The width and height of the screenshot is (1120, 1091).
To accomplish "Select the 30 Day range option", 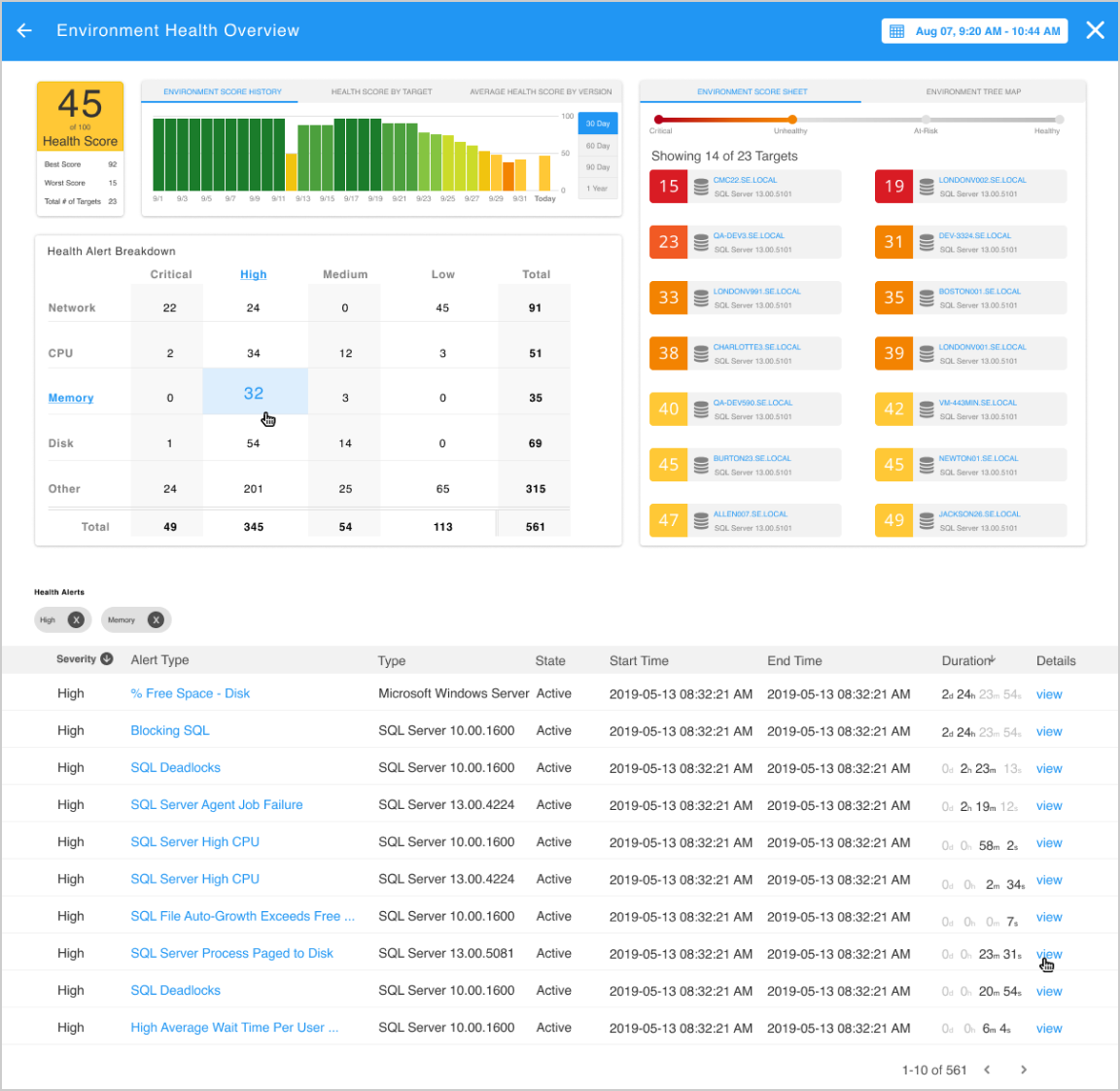I will click(x=598, y=124).
